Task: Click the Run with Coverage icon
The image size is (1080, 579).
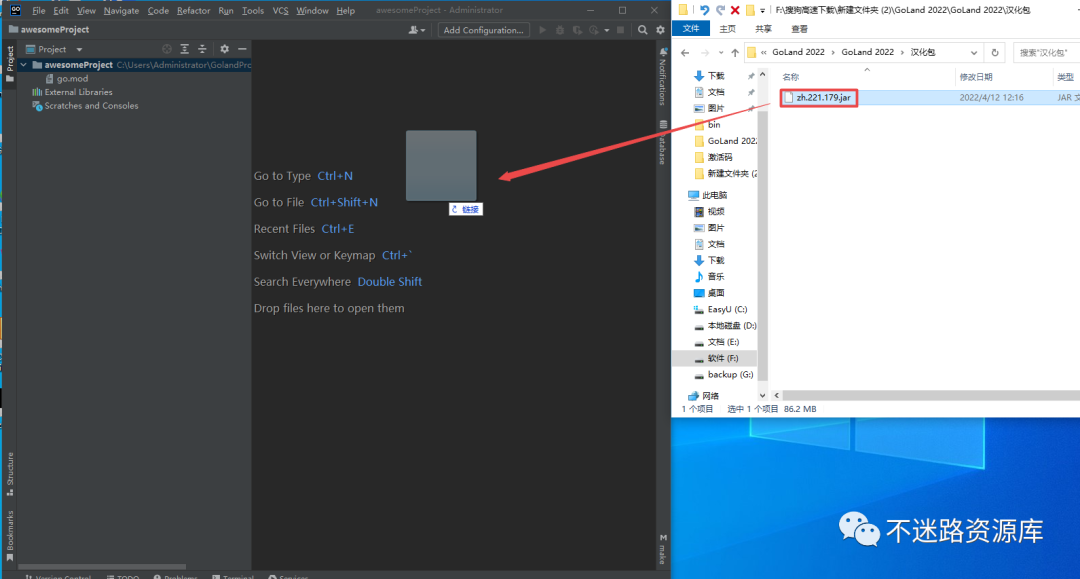Action: pos(577,30)
